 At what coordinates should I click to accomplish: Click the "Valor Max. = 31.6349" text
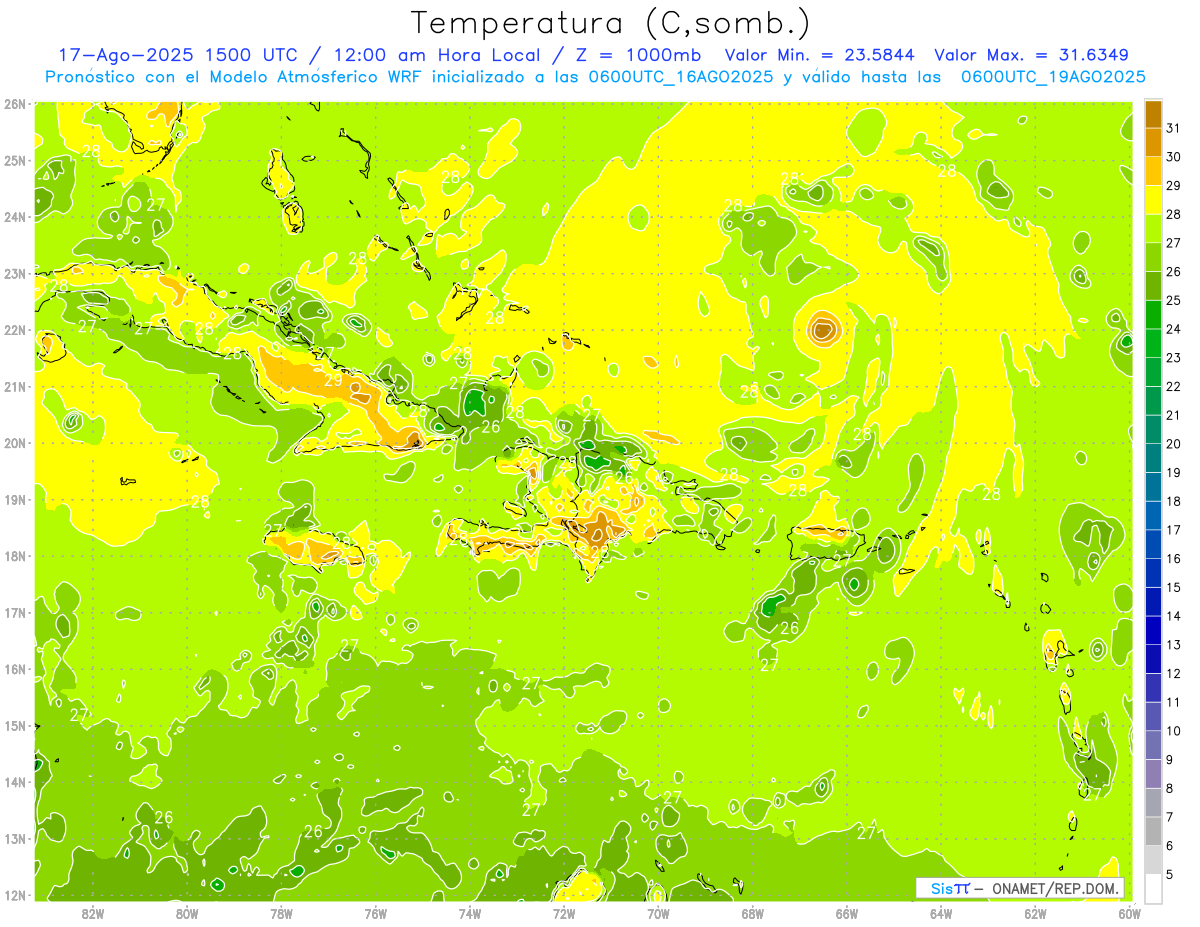tap(1031, 55)
